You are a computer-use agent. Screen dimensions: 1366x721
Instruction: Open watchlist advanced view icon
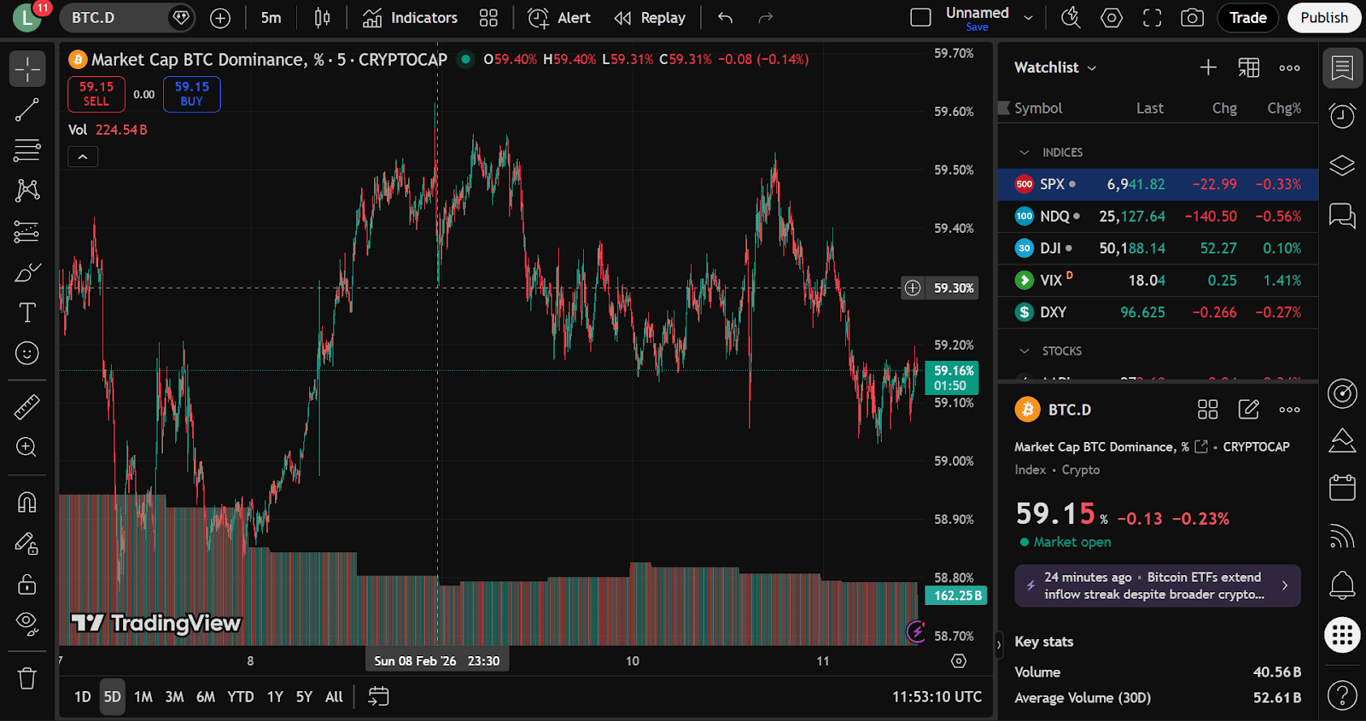coord(1249,67)
